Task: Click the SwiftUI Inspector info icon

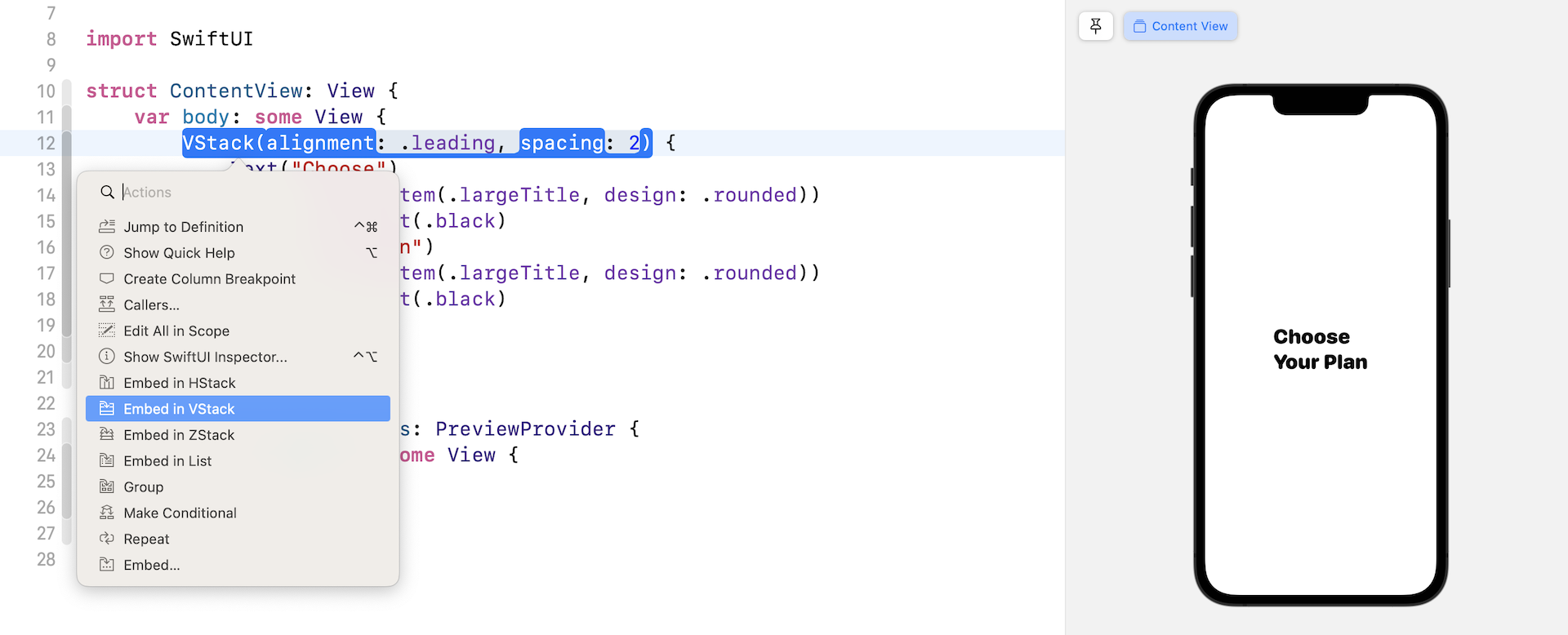Action: (107, 357)
